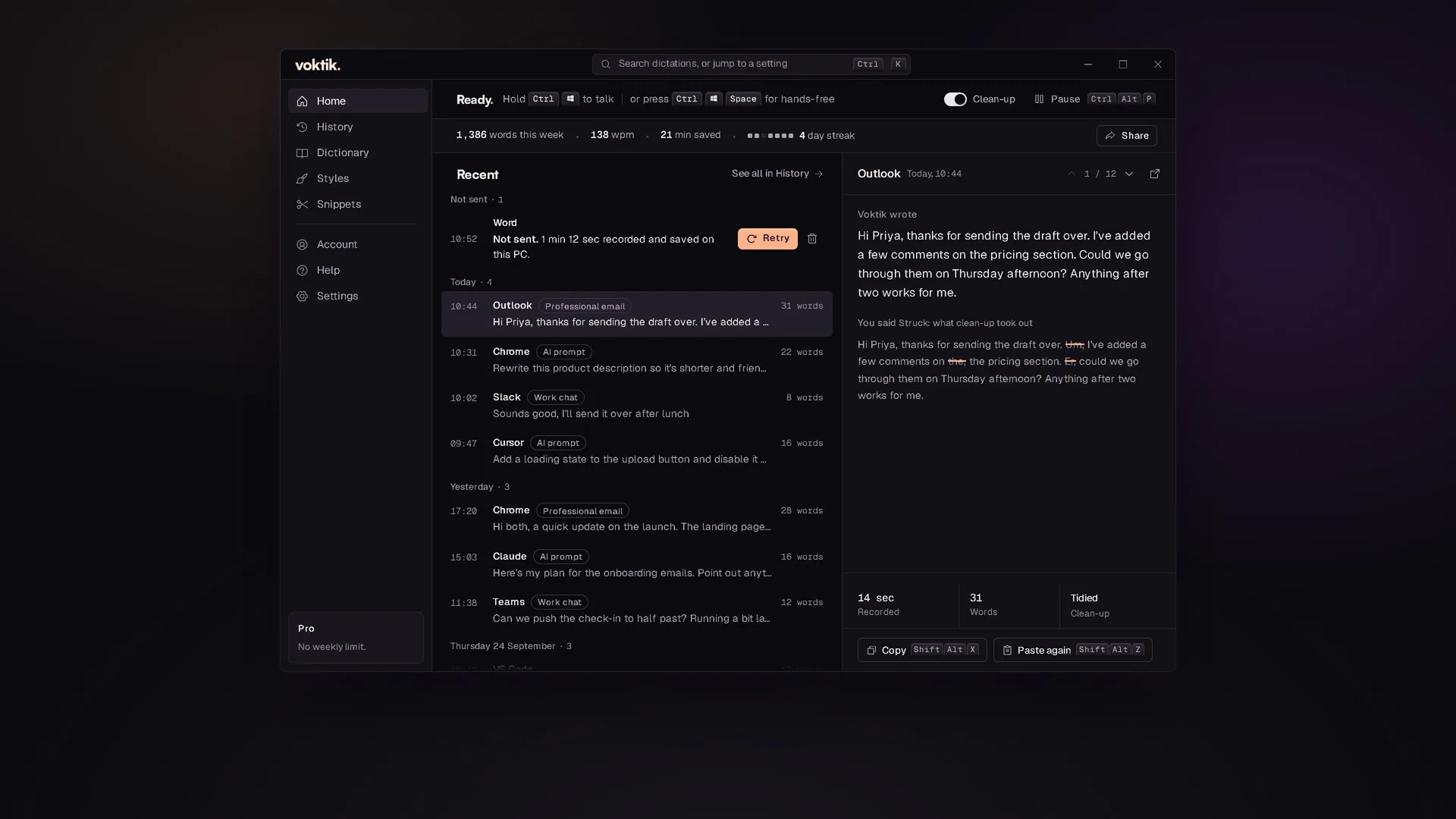
Task: Open the History page from sidebar
Action: 357,127
